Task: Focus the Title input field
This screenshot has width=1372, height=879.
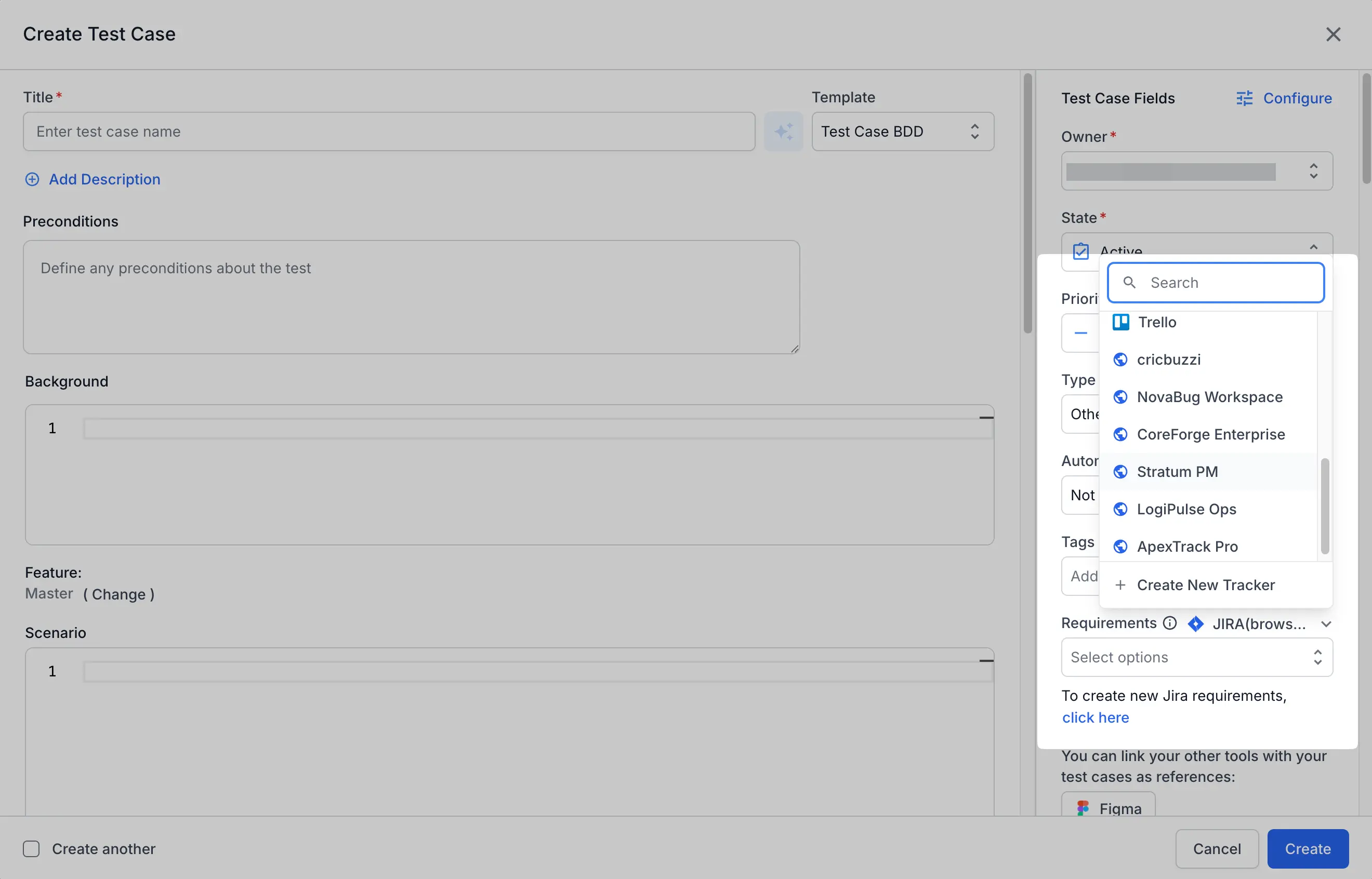Action: pos(389,131)
